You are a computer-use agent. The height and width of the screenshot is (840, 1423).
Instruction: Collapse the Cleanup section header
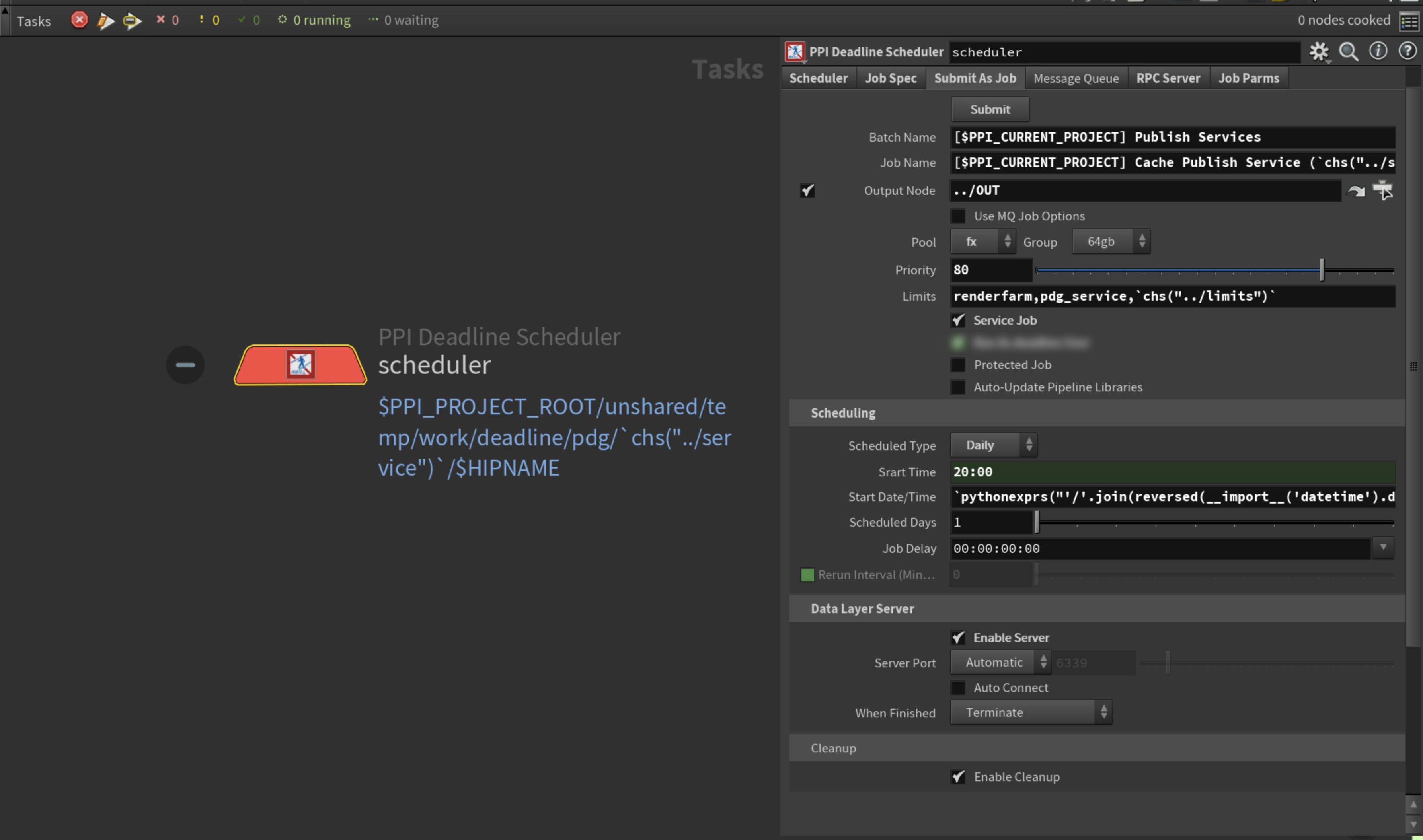(1097, 748)
